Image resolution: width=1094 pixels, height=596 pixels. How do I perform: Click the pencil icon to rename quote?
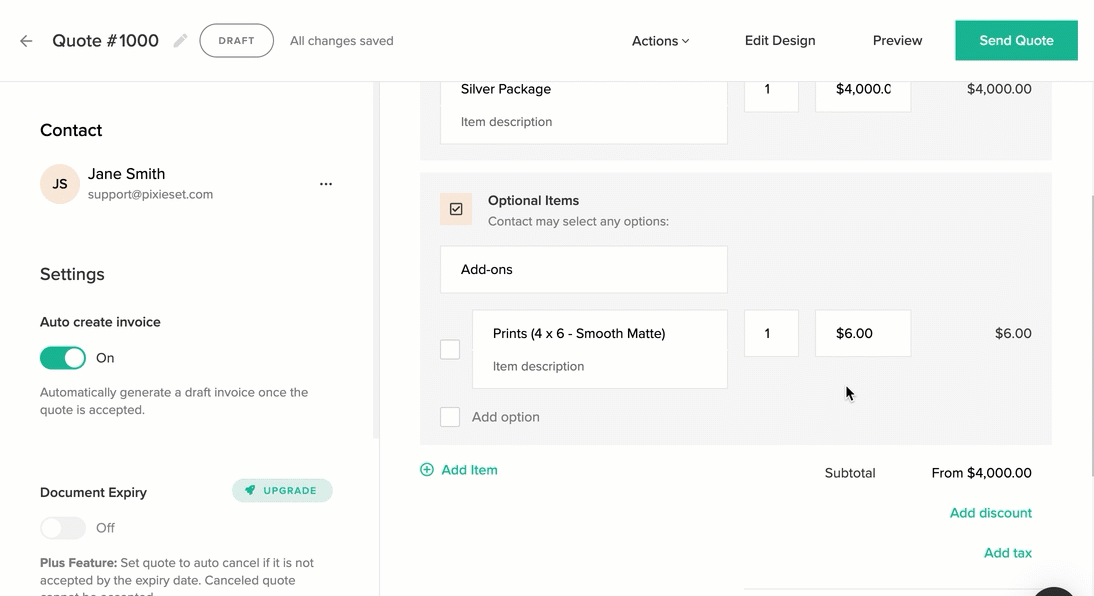[180, 40]
